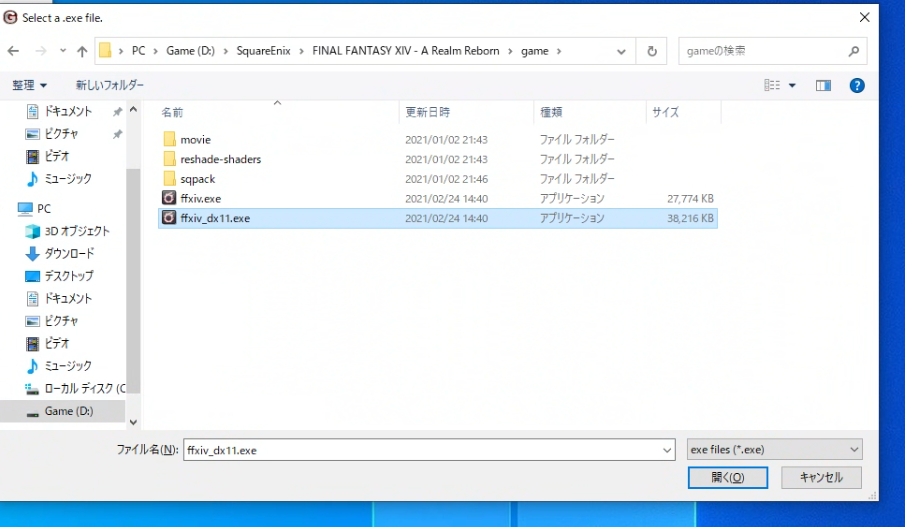Open the Help button

(x=857, y=85)
